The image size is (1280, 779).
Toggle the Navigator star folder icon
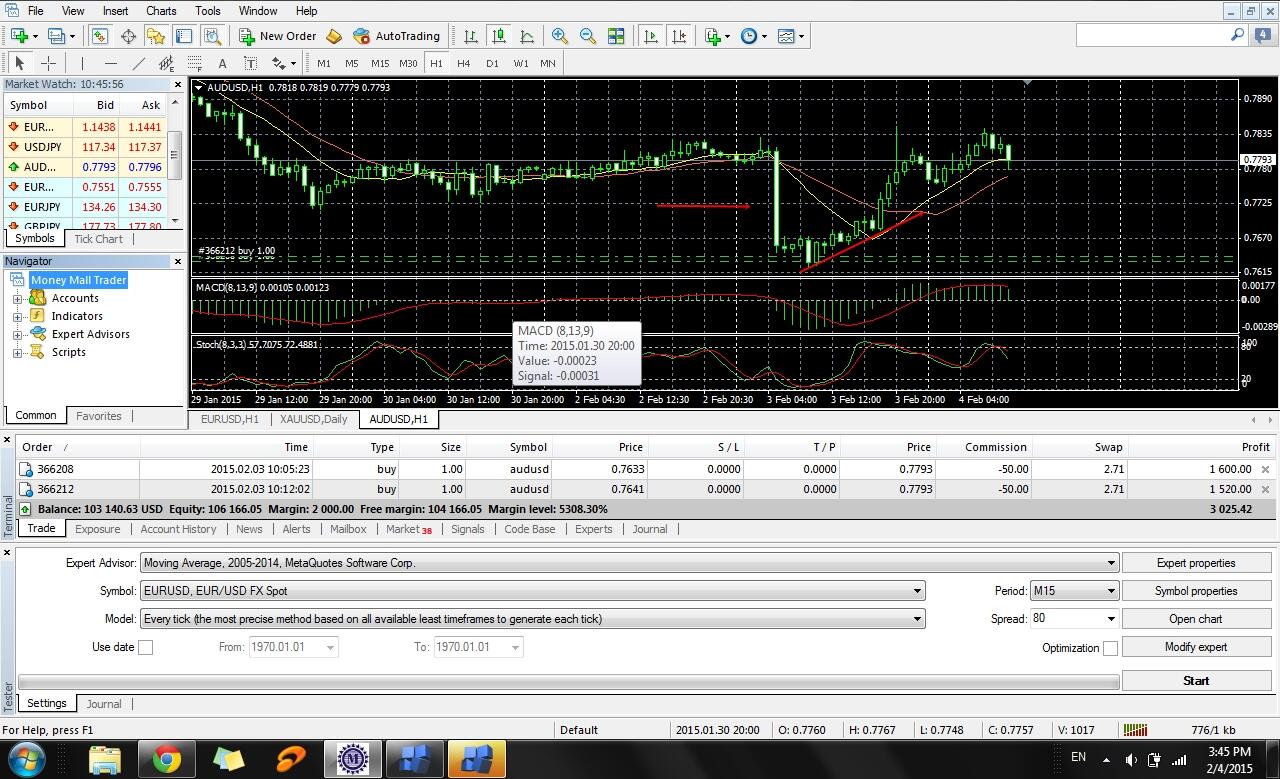(x=156, y=36)
